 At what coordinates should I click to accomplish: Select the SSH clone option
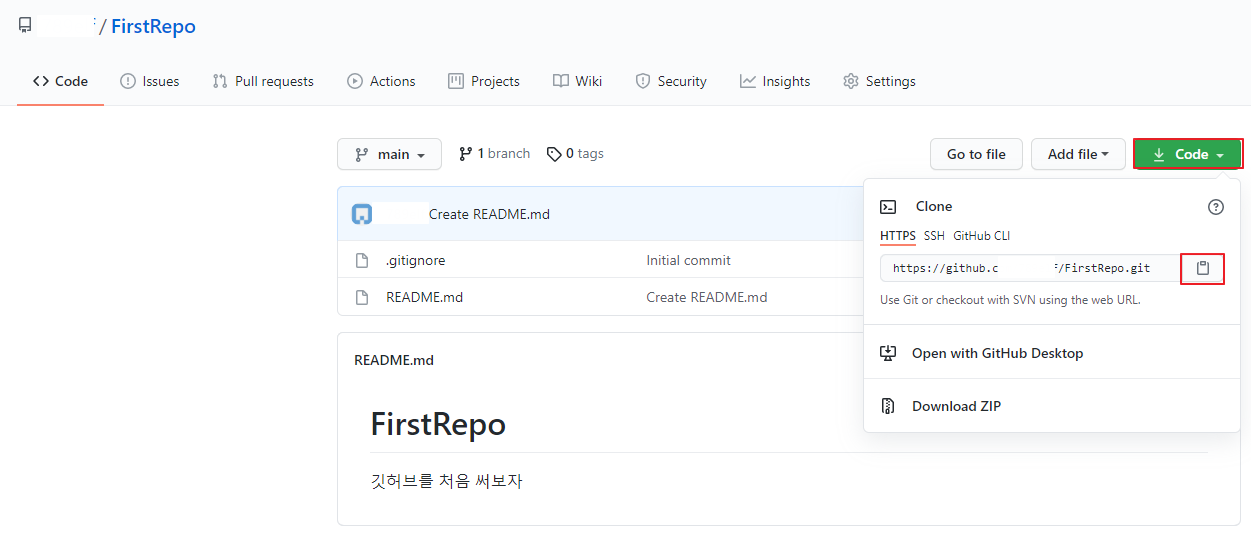[x=934, y=236]
